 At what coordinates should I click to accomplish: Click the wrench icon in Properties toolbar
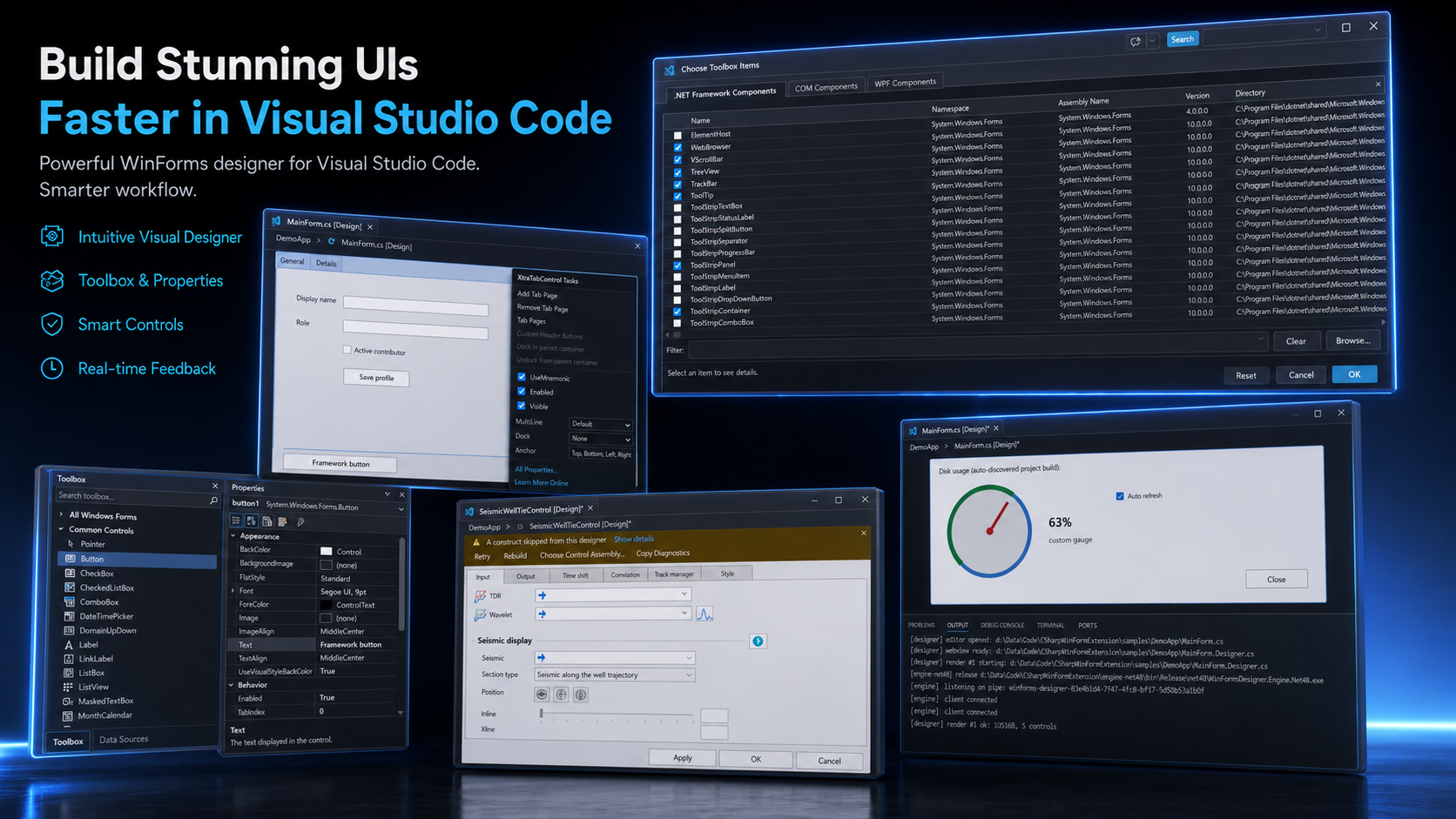300,522
